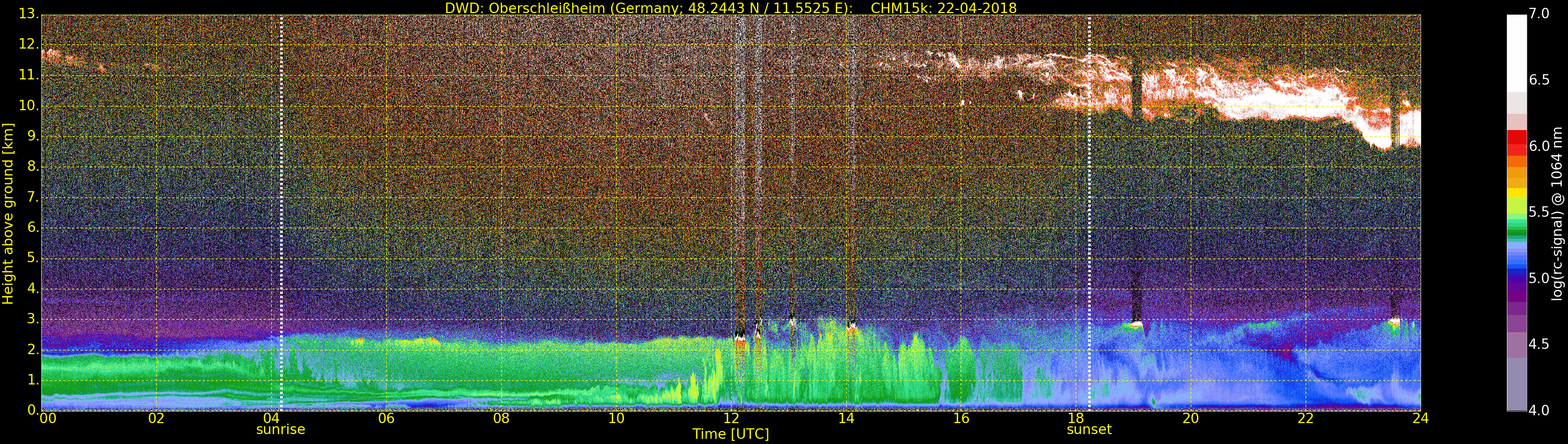Click the '8.' height tick label
Image resolution: width=1568 pixels, height=444 pixels.
tap(33, 167)
